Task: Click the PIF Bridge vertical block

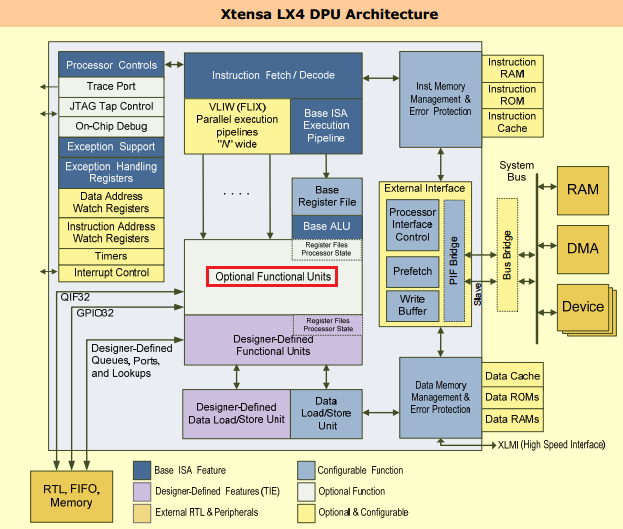Action: [454, 261]
